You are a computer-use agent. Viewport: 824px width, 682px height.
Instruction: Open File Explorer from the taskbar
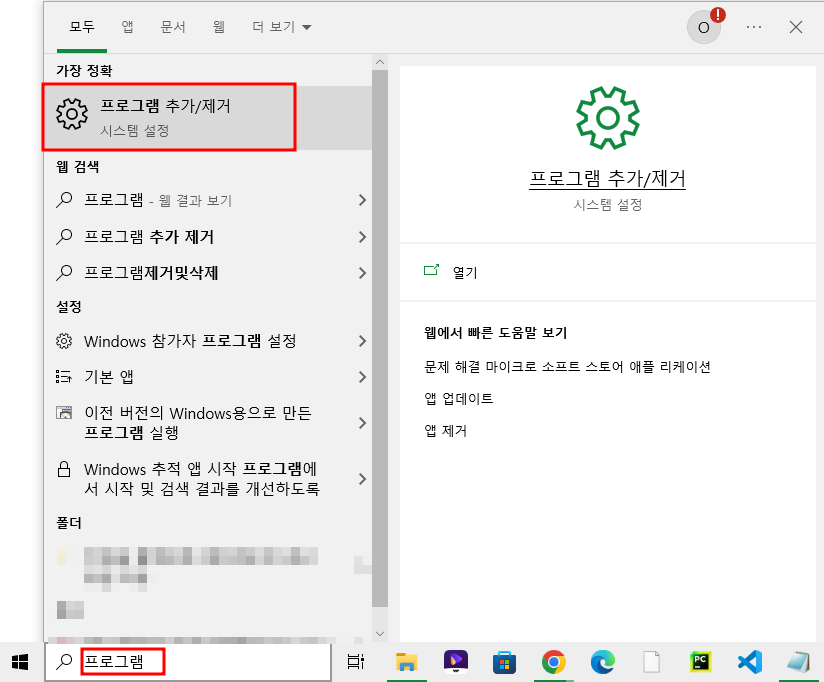[x=406, y=662]
